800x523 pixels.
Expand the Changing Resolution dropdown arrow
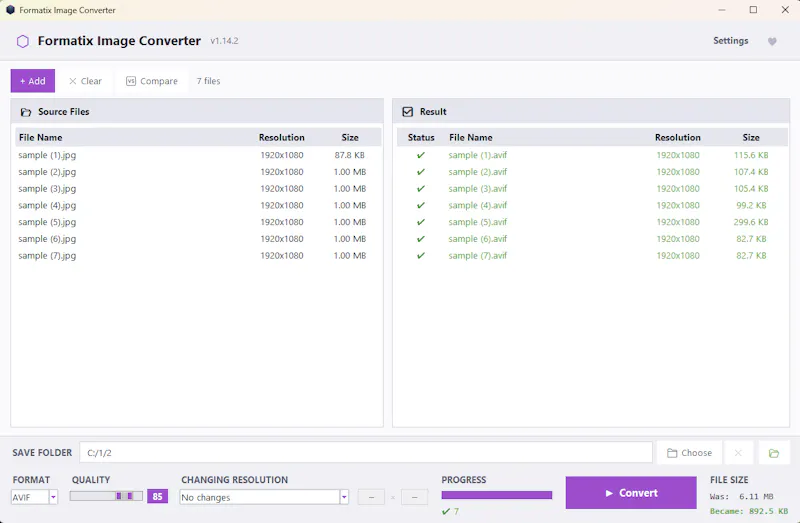point(344,497)
